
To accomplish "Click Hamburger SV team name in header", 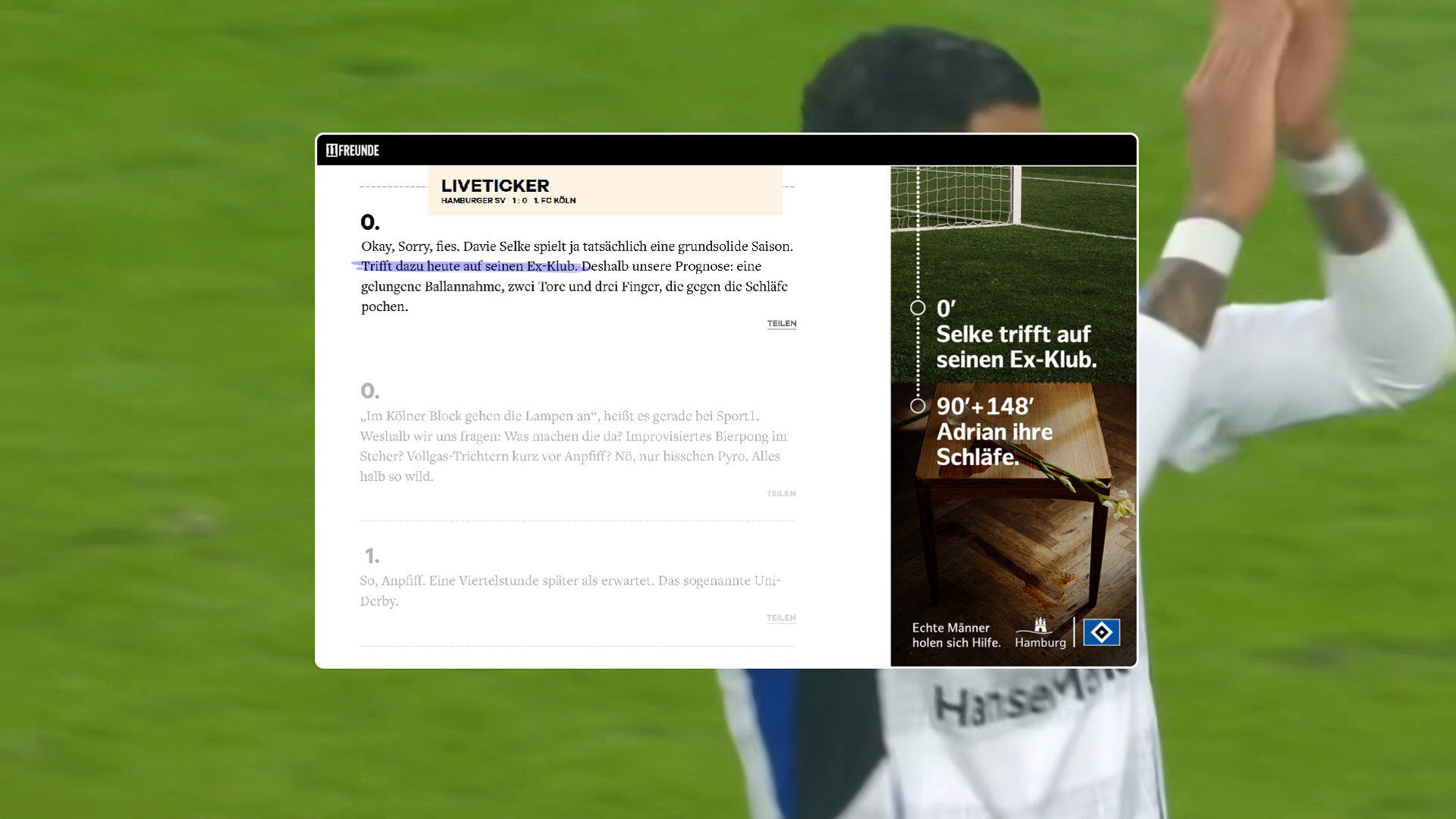I will [473, 201].
